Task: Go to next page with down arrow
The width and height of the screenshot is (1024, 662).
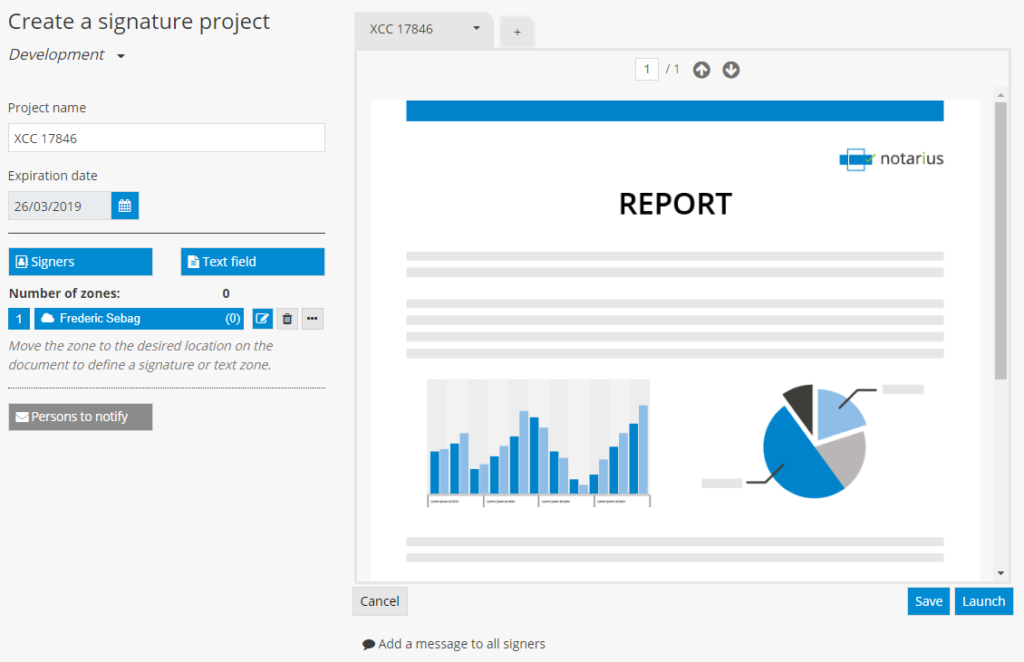Action: click(x=731, y=70)
